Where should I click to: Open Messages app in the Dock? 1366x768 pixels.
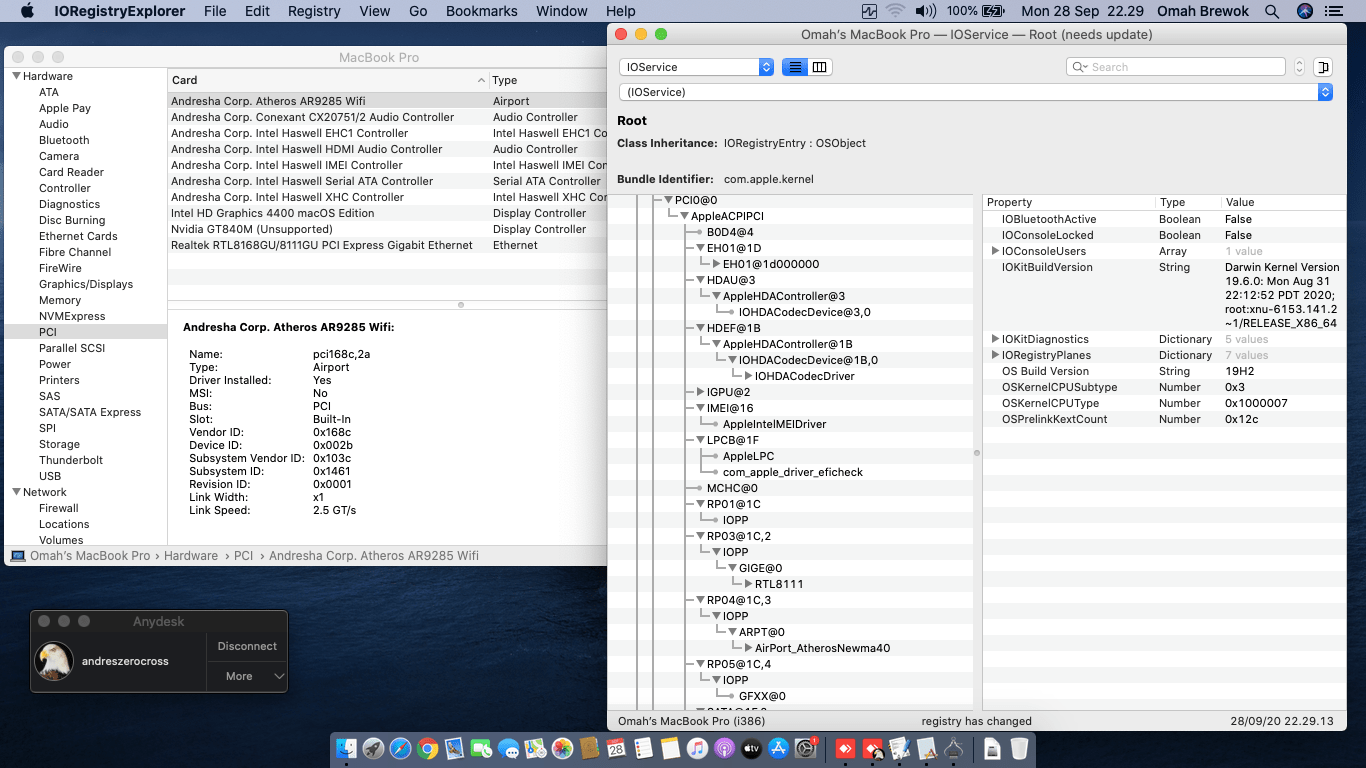click(x=509, y=748)
